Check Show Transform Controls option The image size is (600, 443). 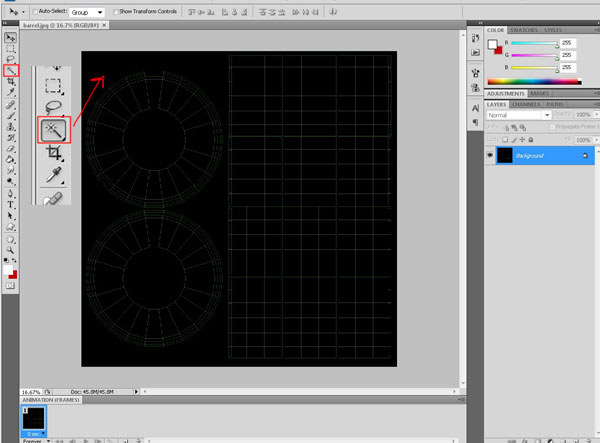tap(117, 12)
